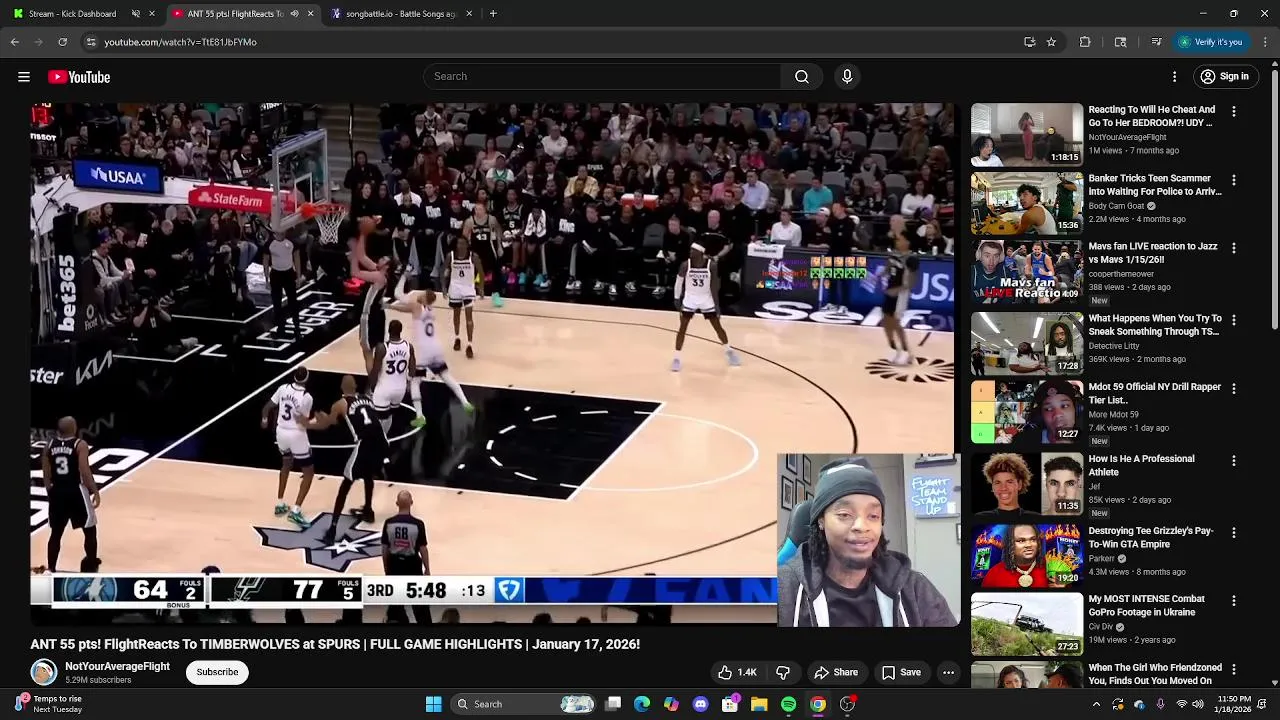Mute the YouTube tab audio
The width and height of the screenshot is (1280, 720).
pos(294,14)
